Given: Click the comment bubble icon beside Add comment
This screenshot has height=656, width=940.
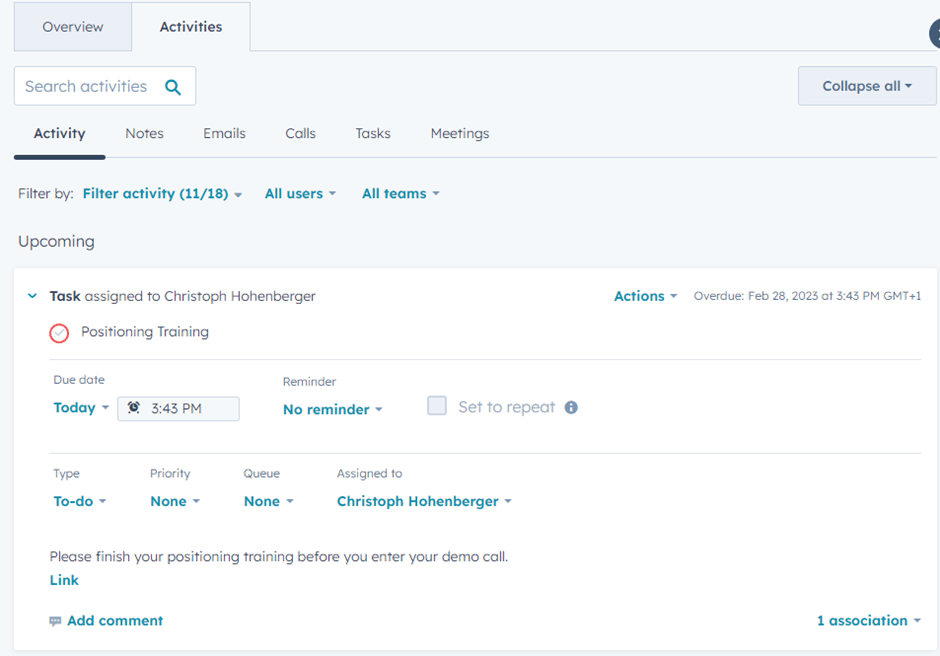Looking at the screenshot, I should coord(56,620).
